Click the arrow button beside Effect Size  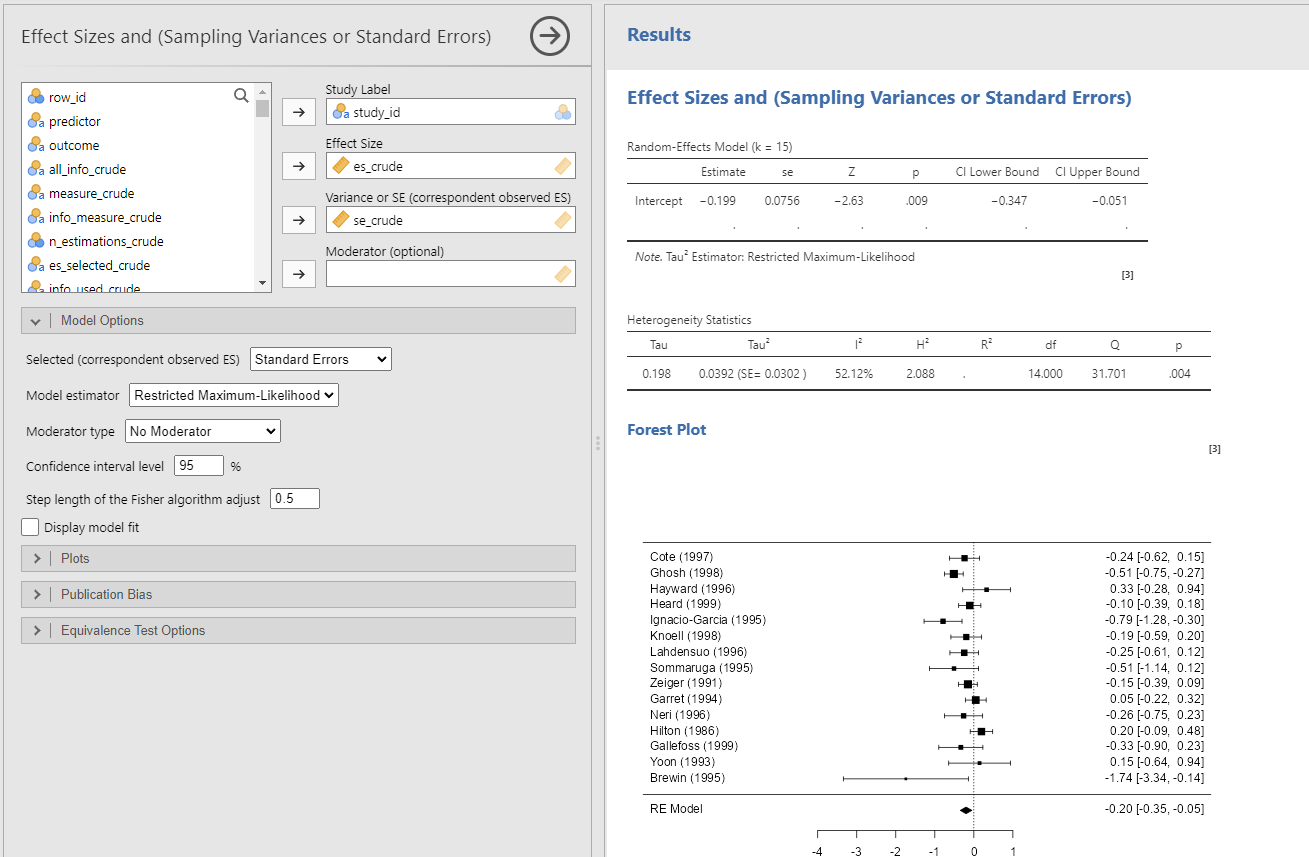pos(297,166)
